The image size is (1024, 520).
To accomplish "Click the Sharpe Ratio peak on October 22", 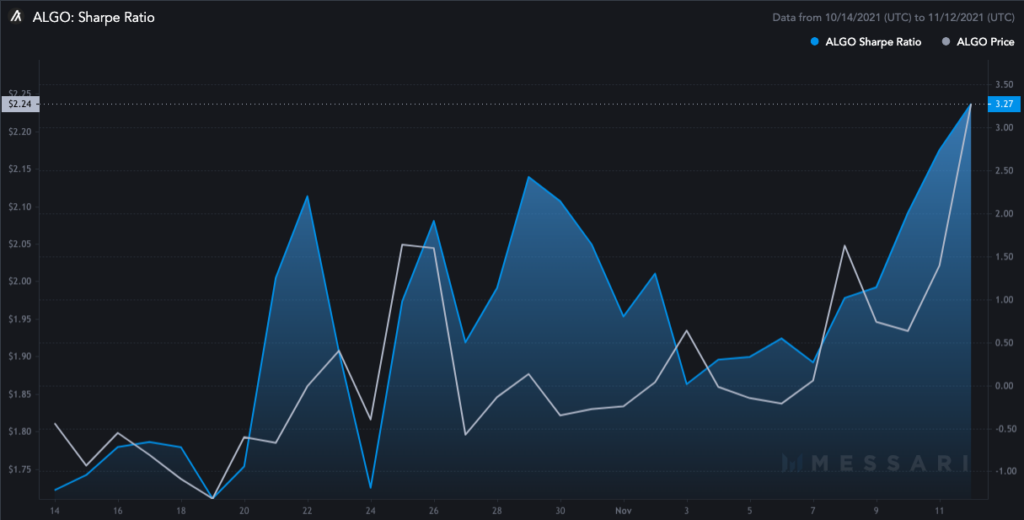I will 307,196.
